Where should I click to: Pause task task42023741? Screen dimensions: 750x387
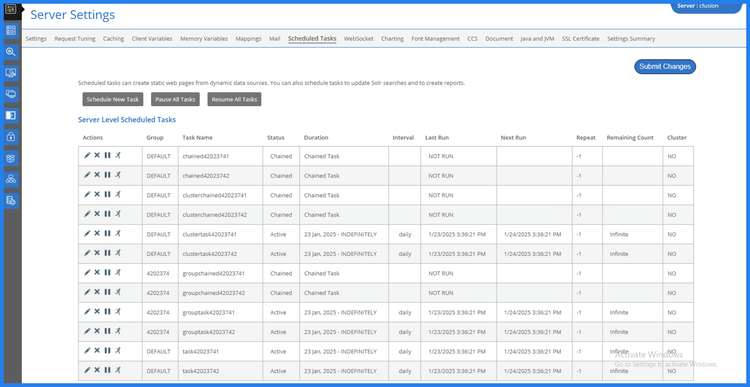click(x=107, y=351)
